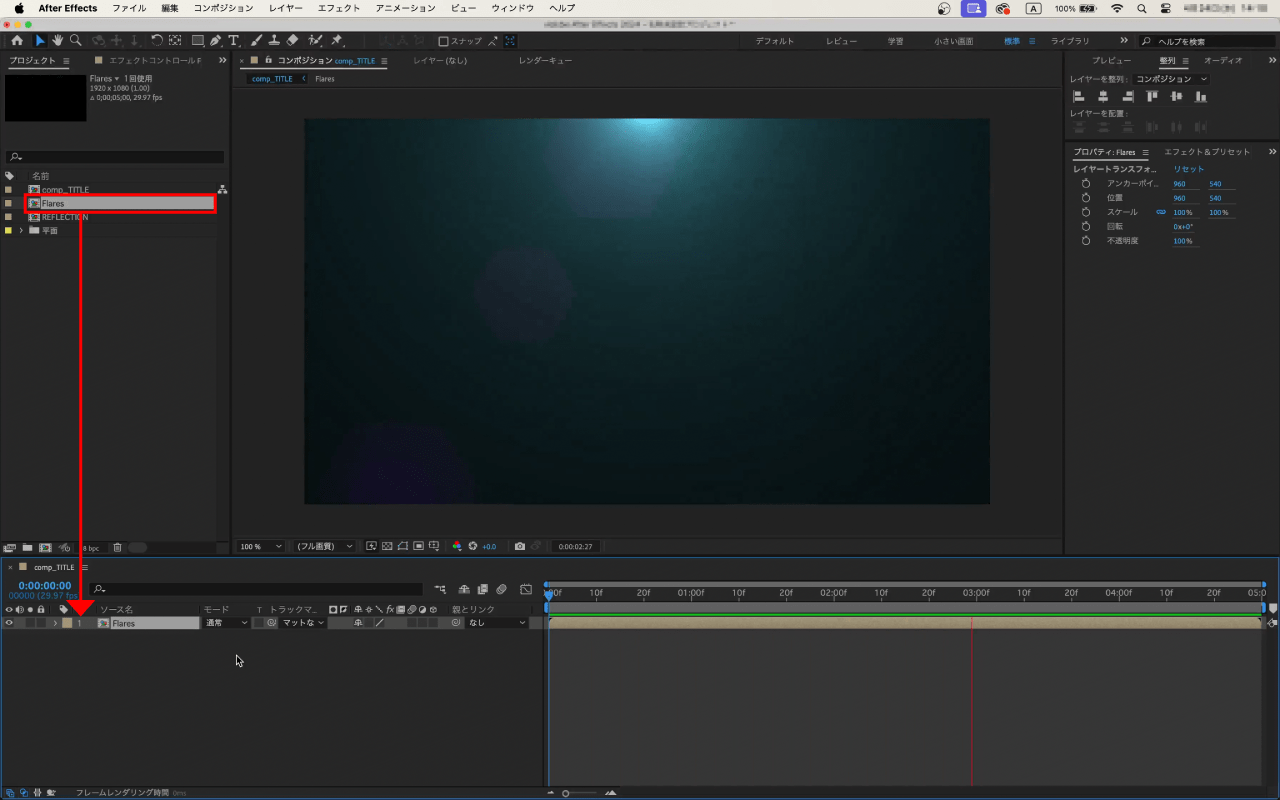This screenshot has width=1280, height=800.
Task: Select the Eraser tool
Action: click(x=292, y=41)
